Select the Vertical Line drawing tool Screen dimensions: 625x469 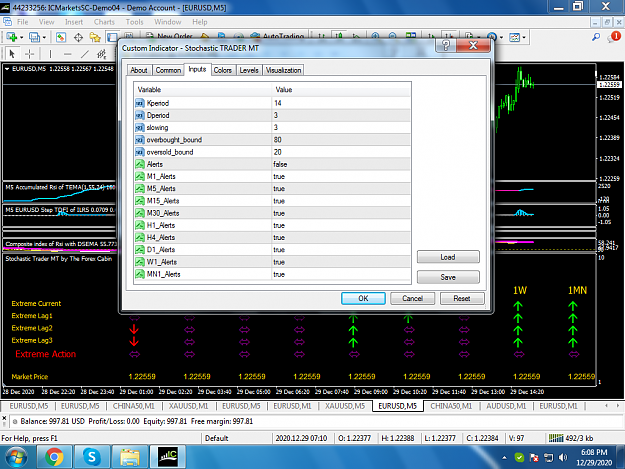50,53
